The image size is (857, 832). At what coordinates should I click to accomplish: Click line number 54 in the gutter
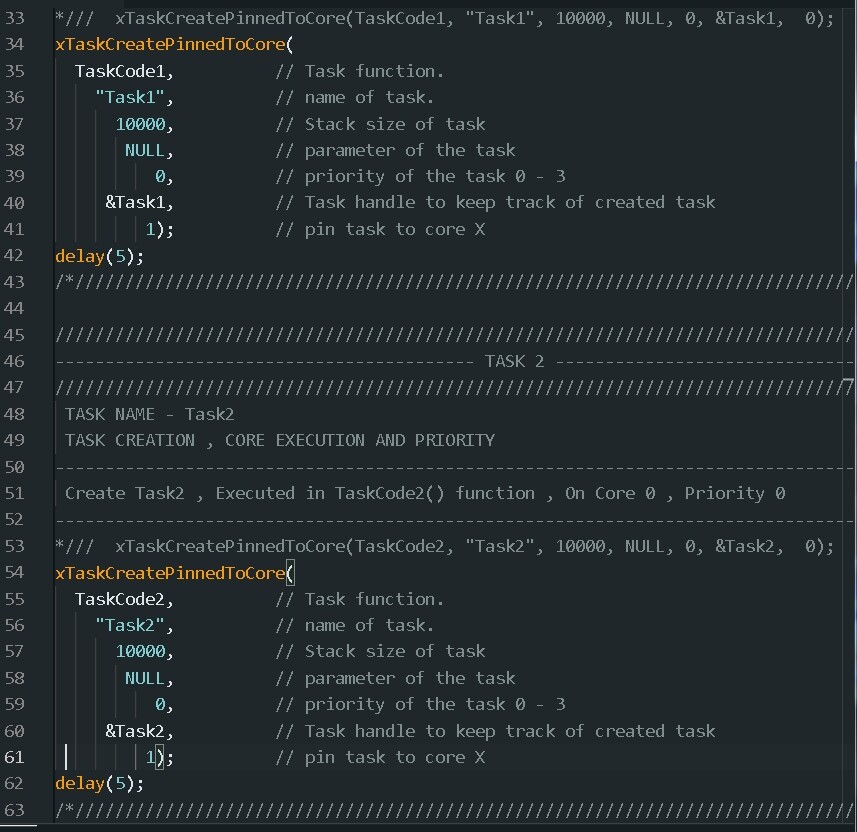(x=35, y=572)
